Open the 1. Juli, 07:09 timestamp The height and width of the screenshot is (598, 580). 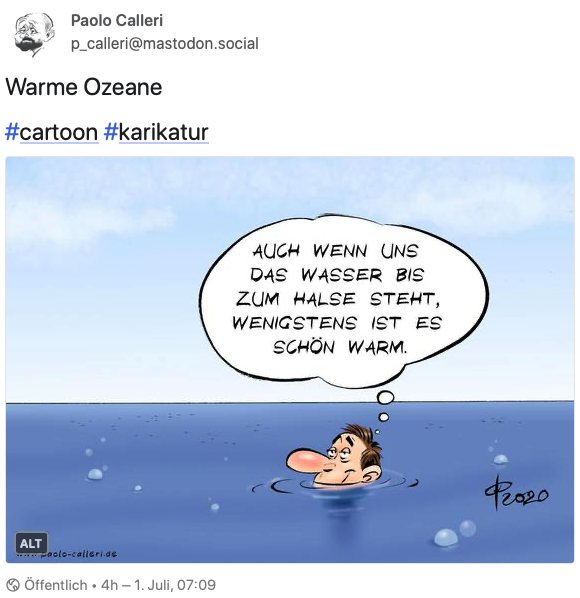pos(175,585)
